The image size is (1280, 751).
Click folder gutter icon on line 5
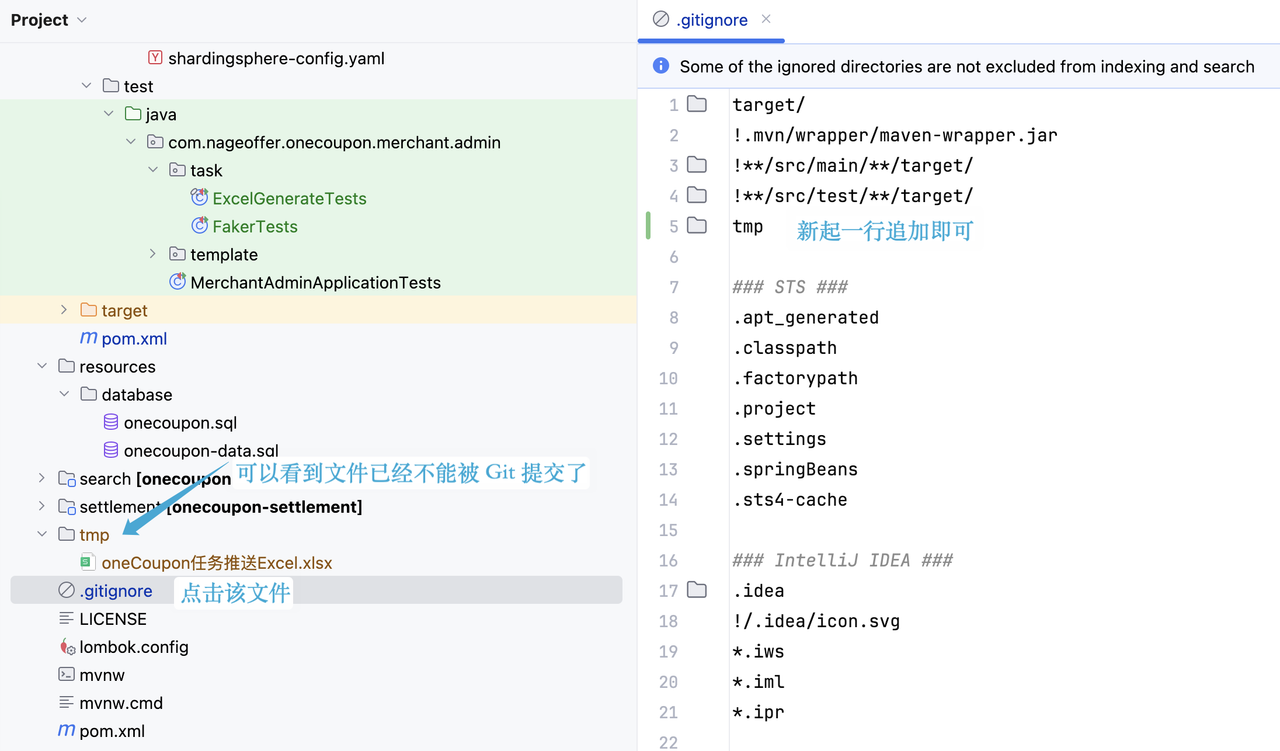pyautogui.click(x=697, y=225)
